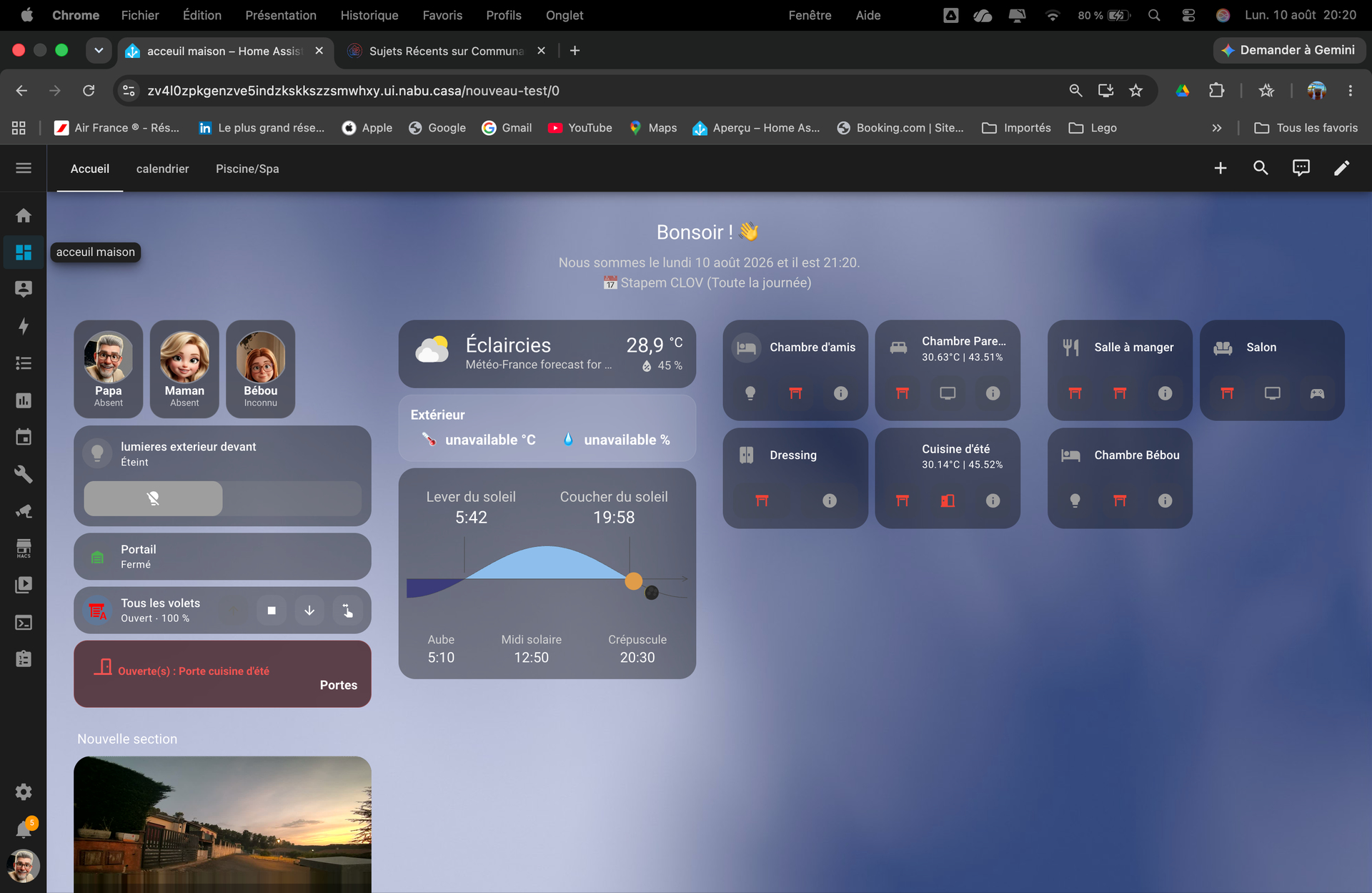
Task: Open the HACS sidebar icon
Action: tap(24, 548)
